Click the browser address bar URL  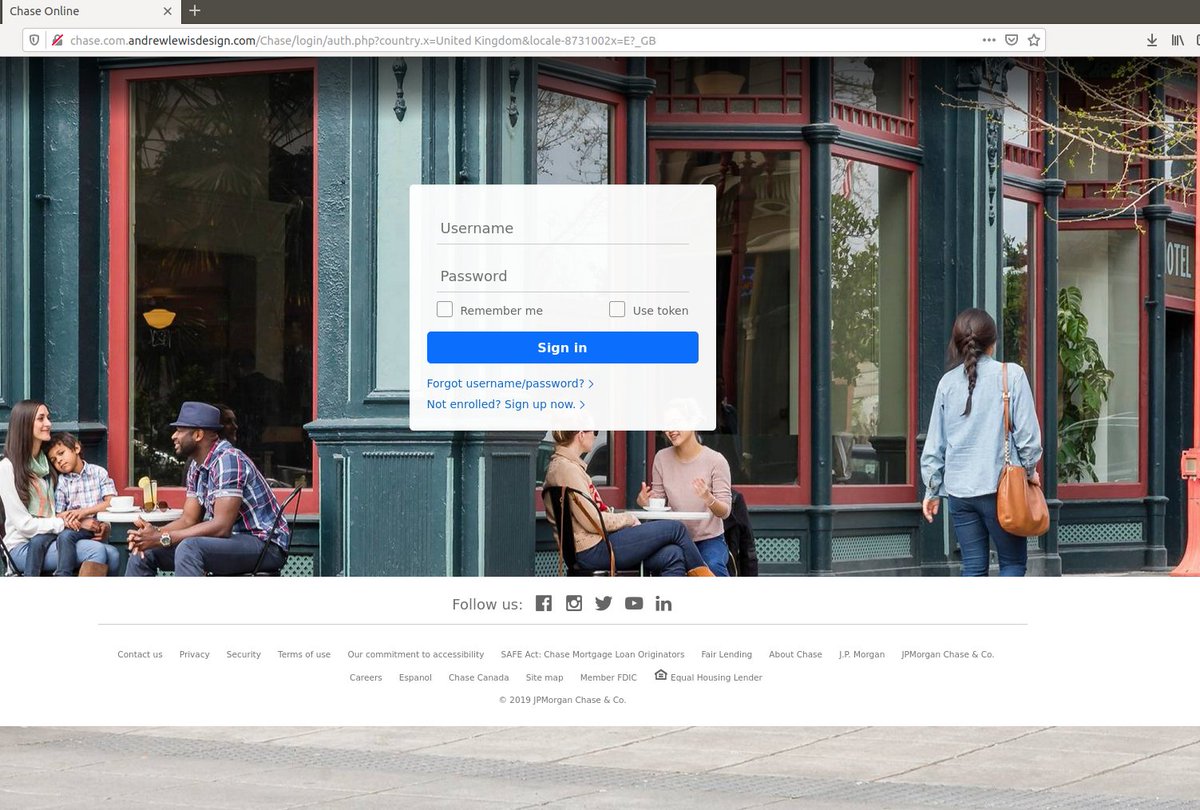tap(362, 40)
